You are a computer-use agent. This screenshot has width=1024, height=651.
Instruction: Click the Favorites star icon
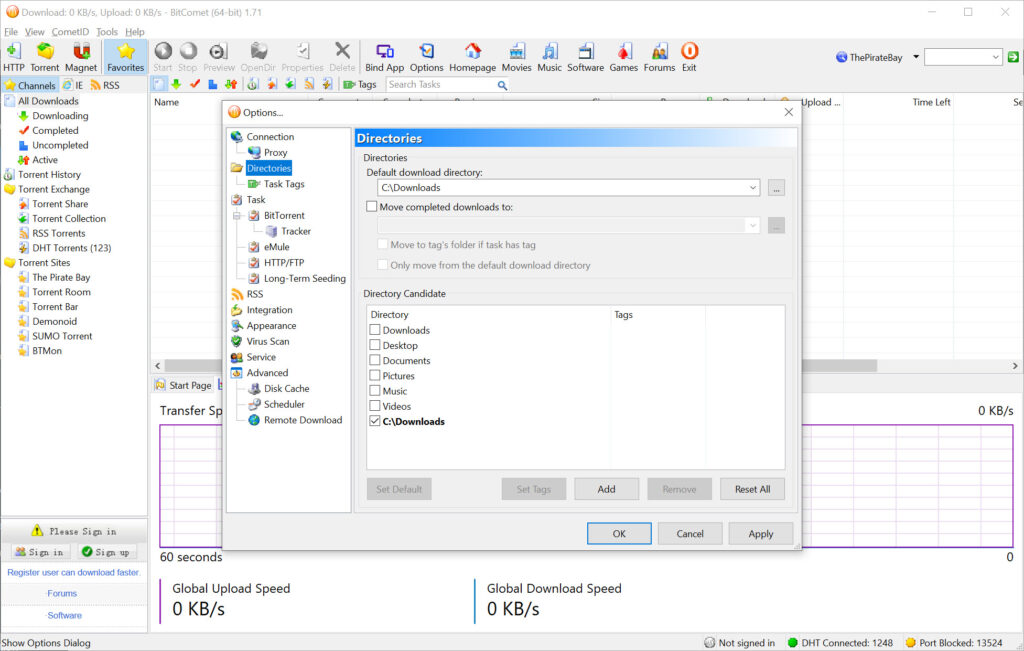pyautogui.click(x=126, y=56)
